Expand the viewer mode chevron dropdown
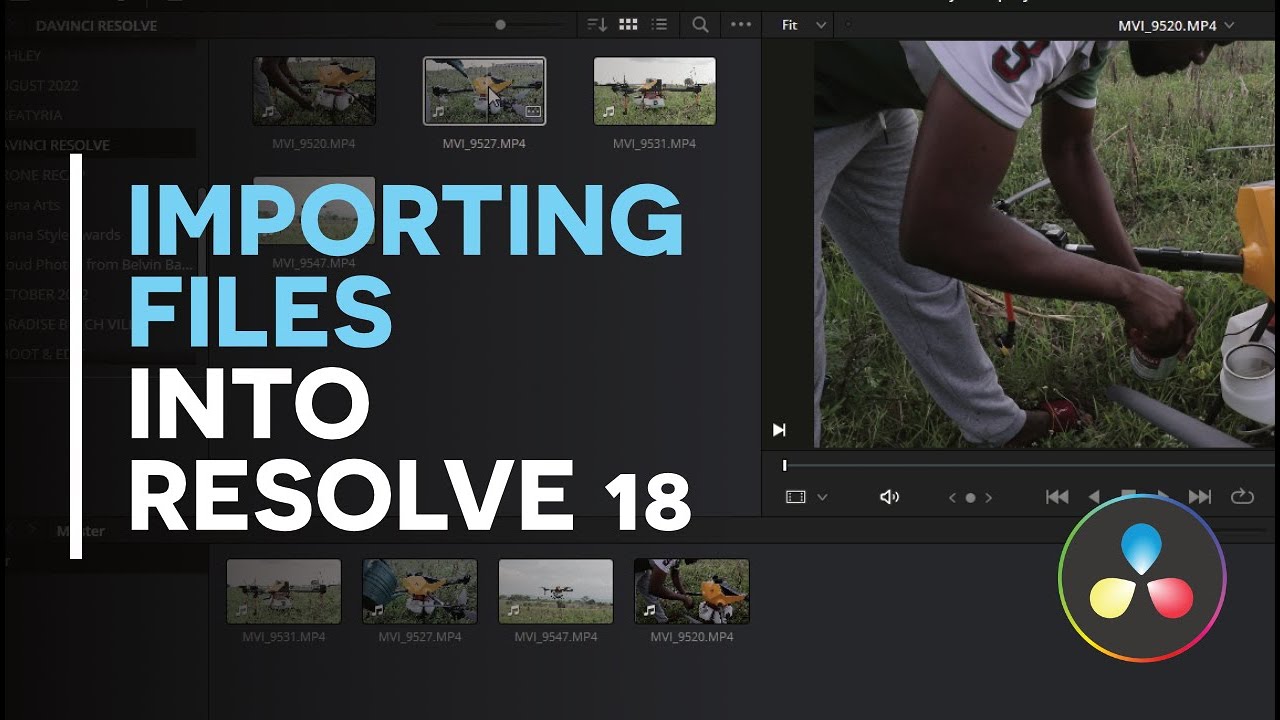 pos(822,497)
